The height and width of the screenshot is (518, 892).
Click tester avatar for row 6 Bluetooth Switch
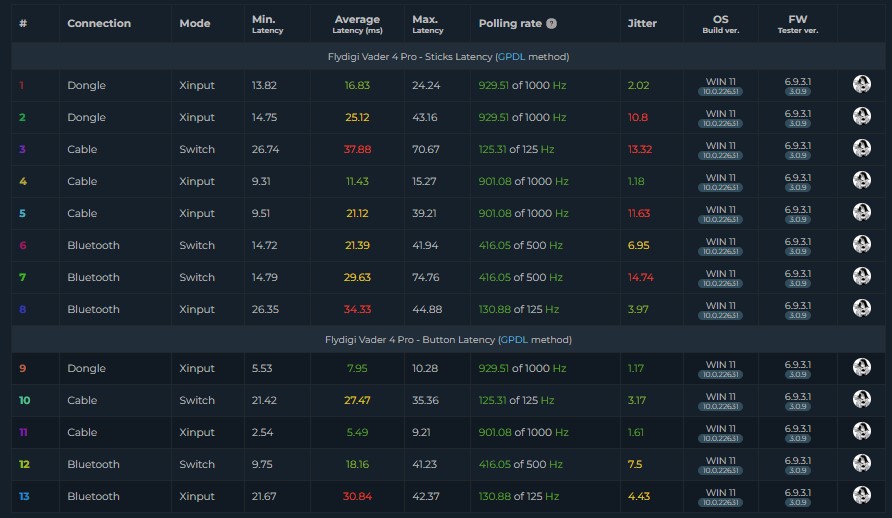click(x=862, y=245)
